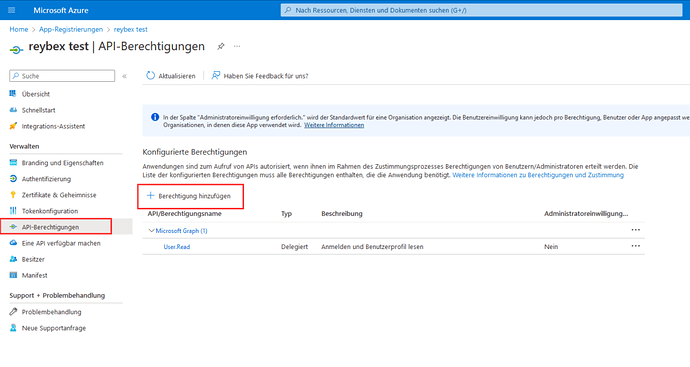Viewport: 690px width, 367px height.
Task: Click the Tokenkonfiguration icon
Action: point(13,211)
